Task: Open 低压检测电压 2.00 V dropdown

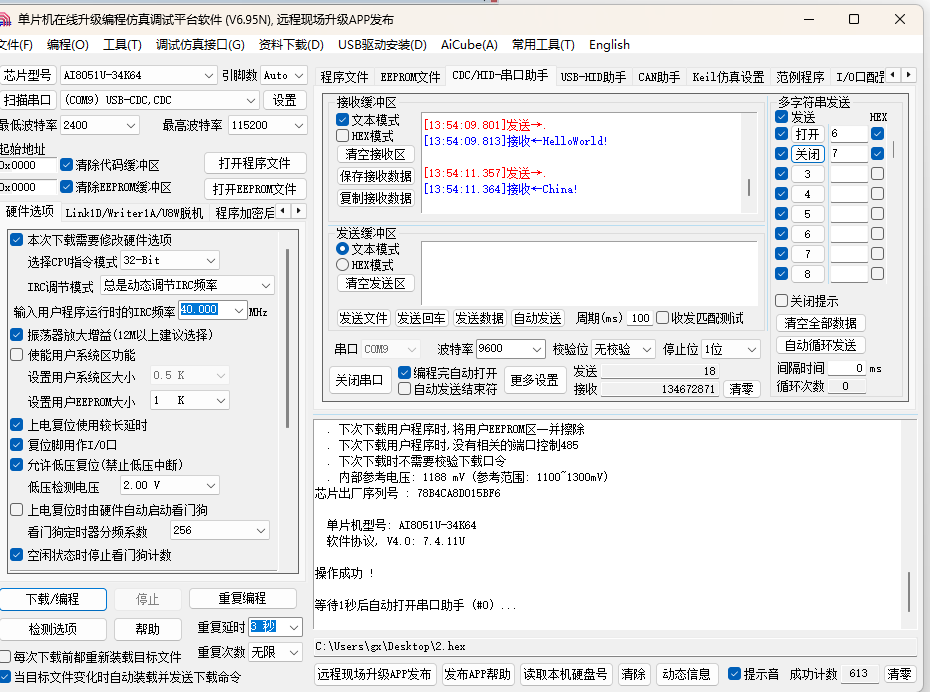Action: coord(211,485)
